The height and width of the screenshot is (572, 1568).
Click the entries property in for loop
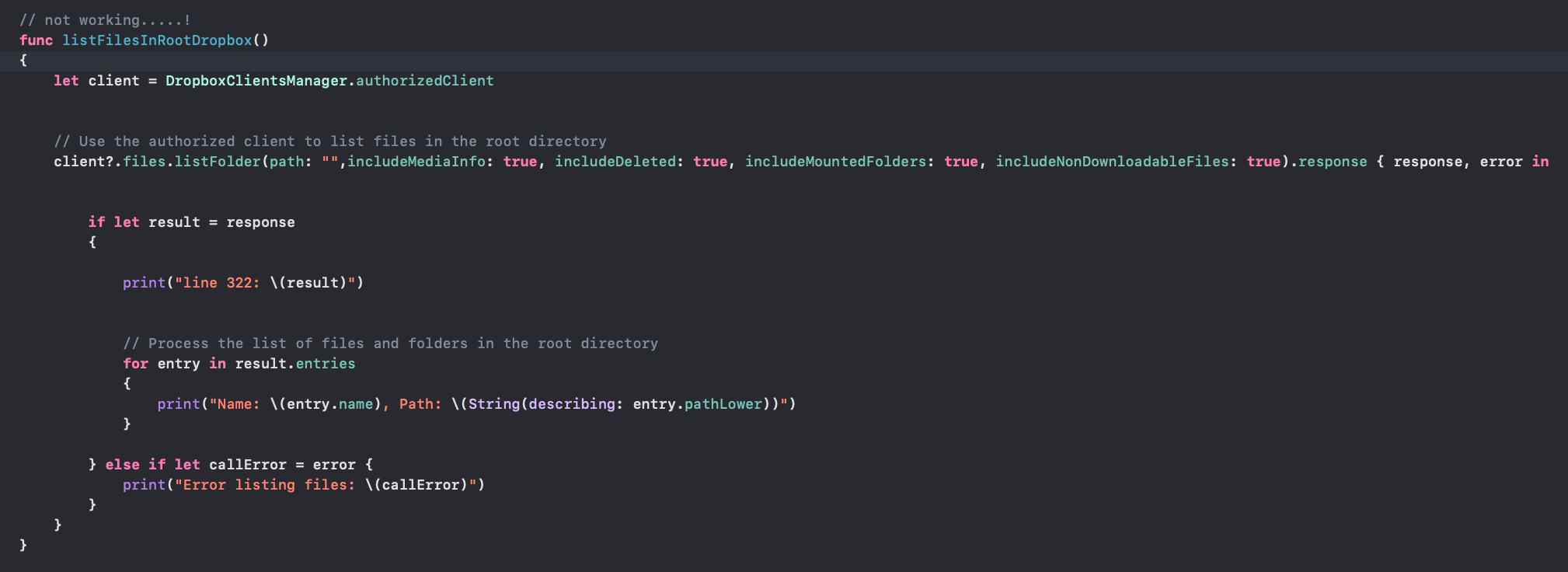pyautogui.click(x=325, y=364)
